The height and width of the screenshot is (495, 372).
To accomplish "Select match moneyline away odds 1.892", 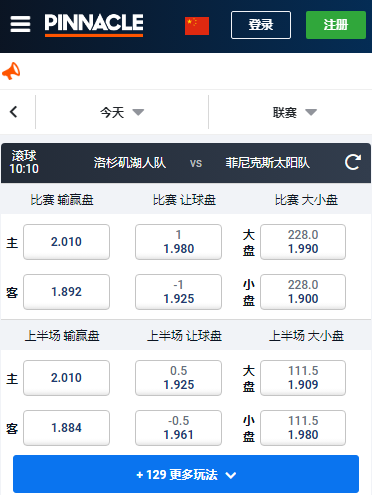I will tap(66, 292).
